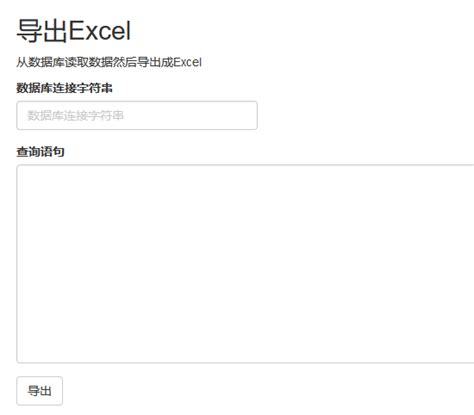The height and width of the screenshot is (415, 474).
Task: Select the connection string placeholder text box
Action: click(137, 115)
